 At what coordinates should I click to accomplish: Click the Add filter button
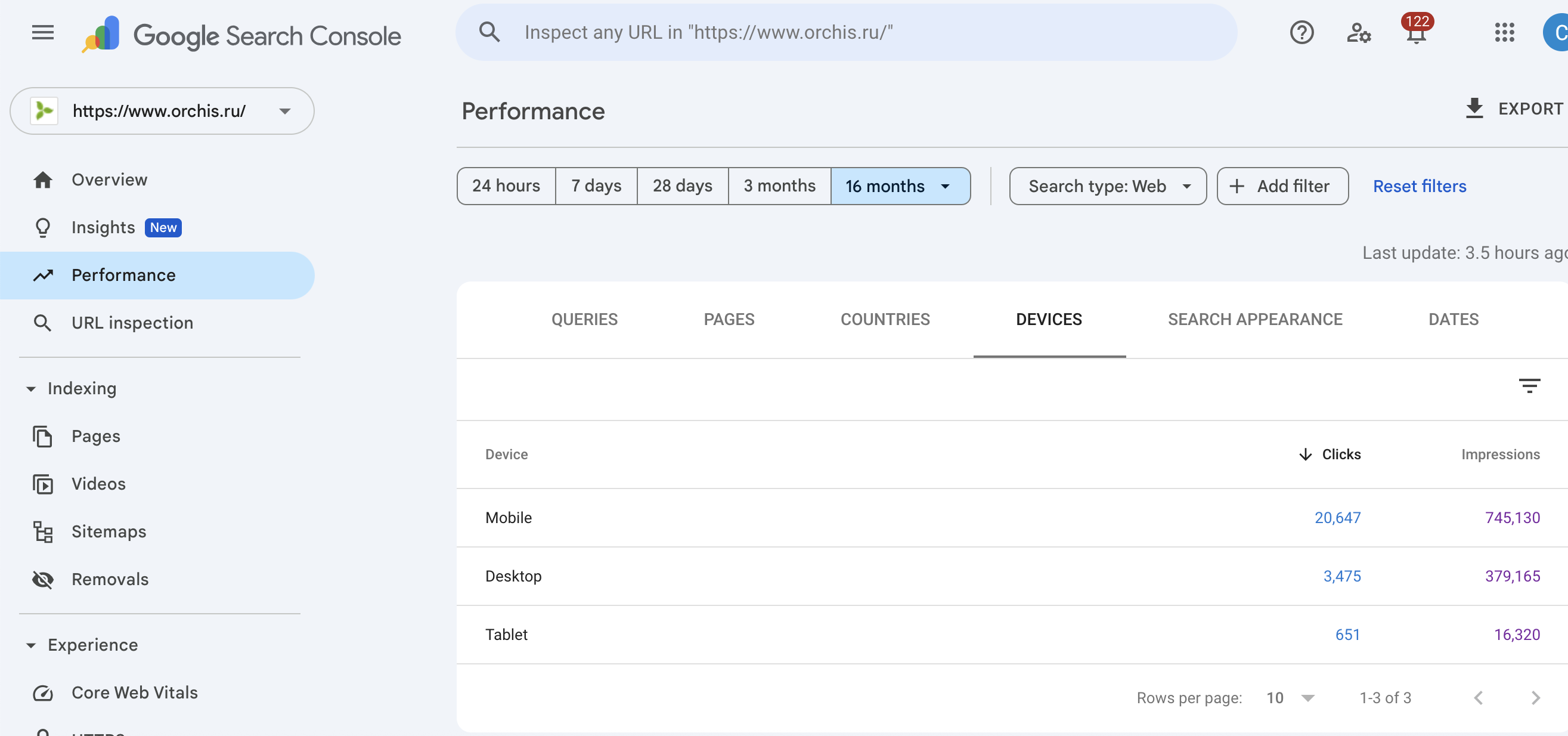tap(1282, 185)
